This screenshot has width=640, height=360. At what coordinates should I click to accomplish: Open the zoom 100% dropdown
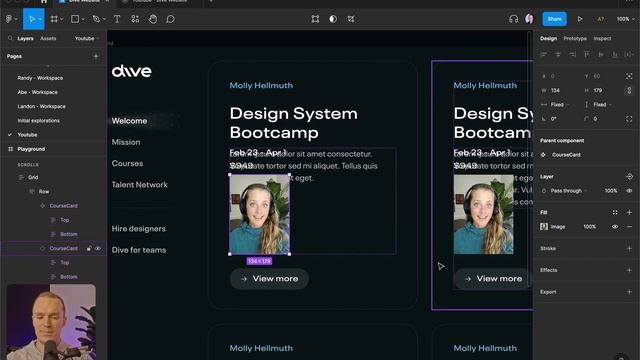pyautogui.click(x=625, y=19)
